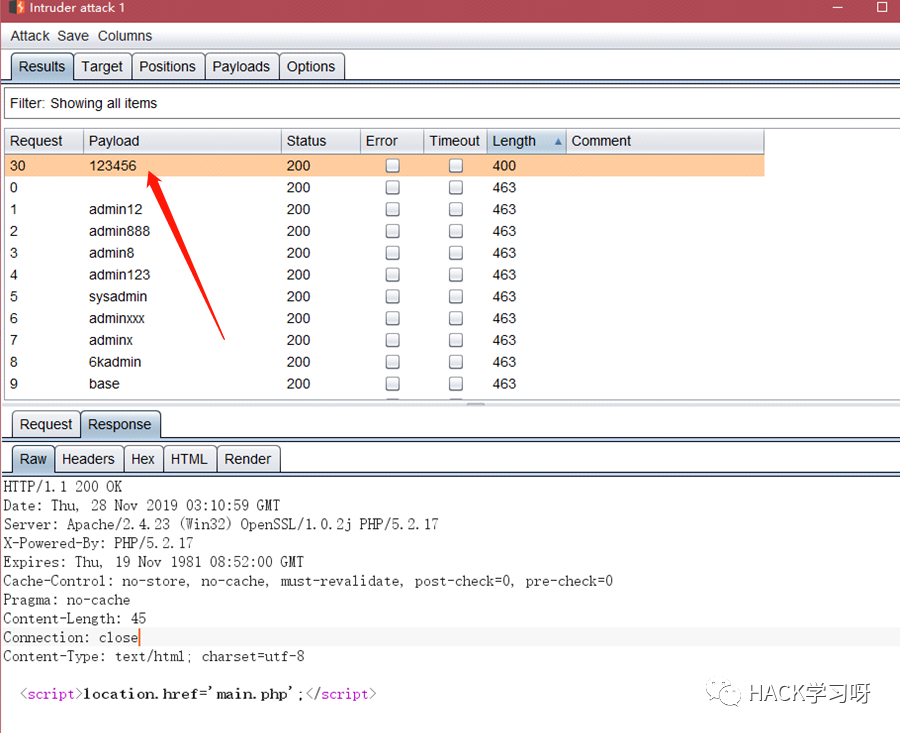Click the Burp icon in title bar
Image resolution: width=900 pixels, height=733 pixels.
[17, 7]
